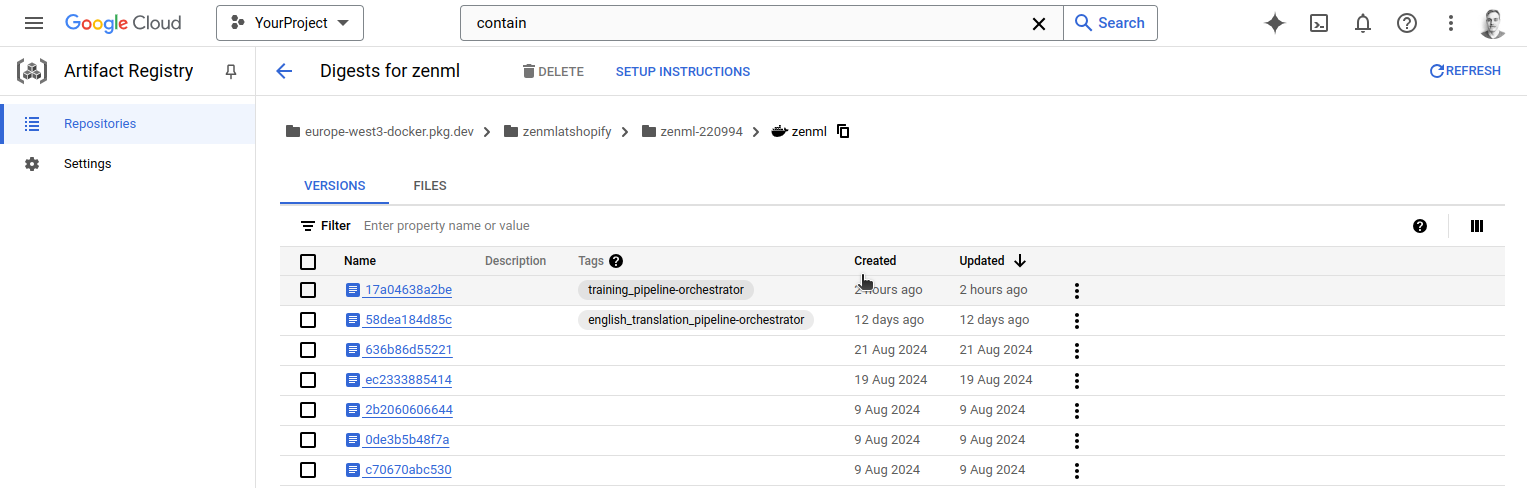
Task: Open the user account avatar
Action: tap(1493, 23)
